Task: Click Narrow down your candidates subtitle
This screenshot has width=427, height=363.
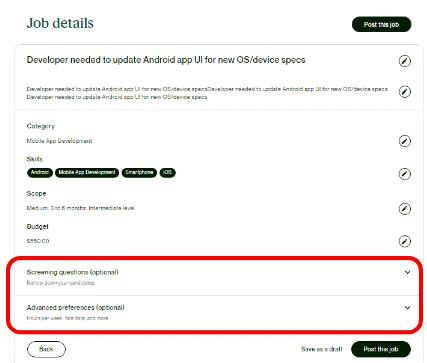Action: pyautogui.click(x=60, y=283)
